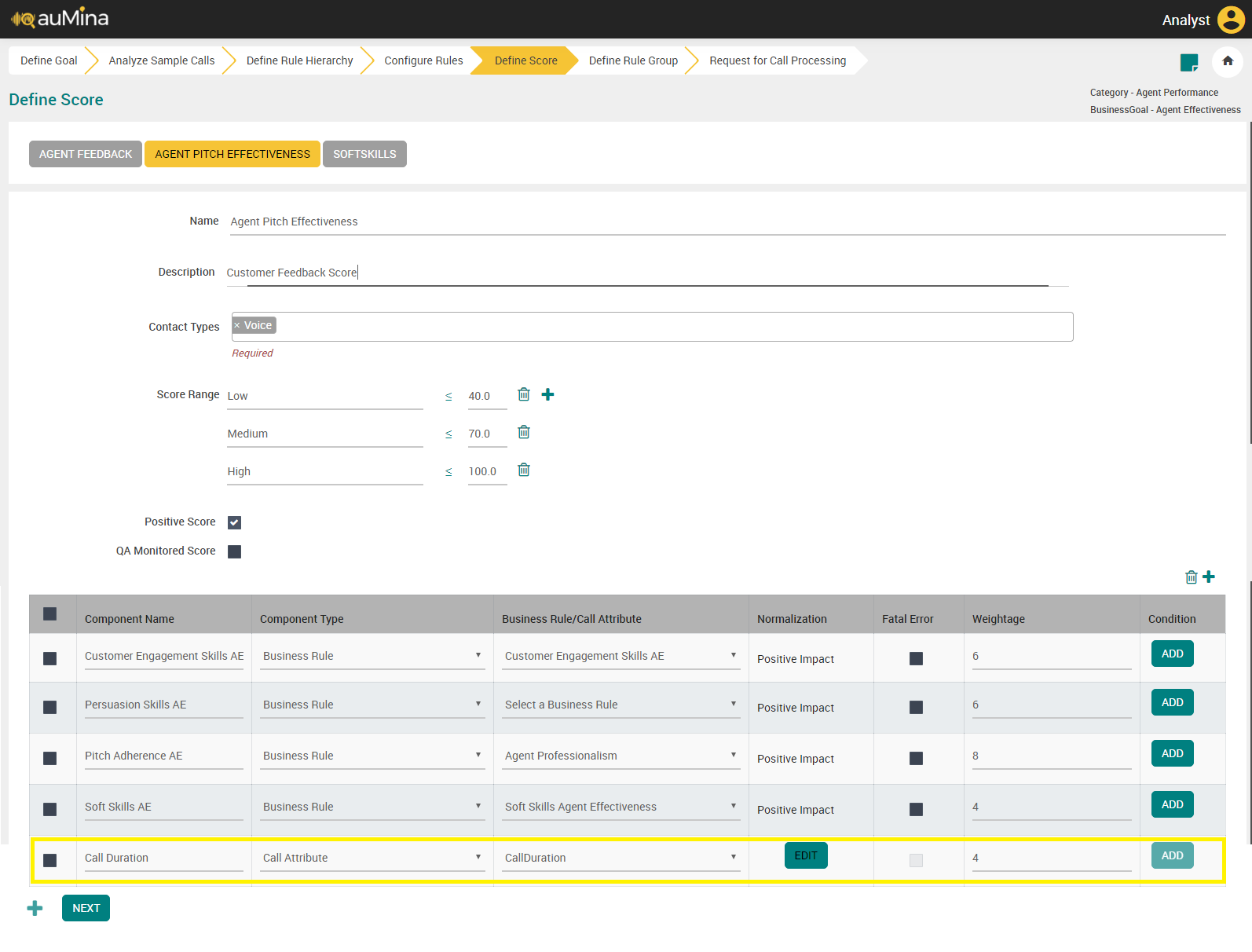Go to the Define Goal step
The image size is (1252, 952).
click(49, 60)
